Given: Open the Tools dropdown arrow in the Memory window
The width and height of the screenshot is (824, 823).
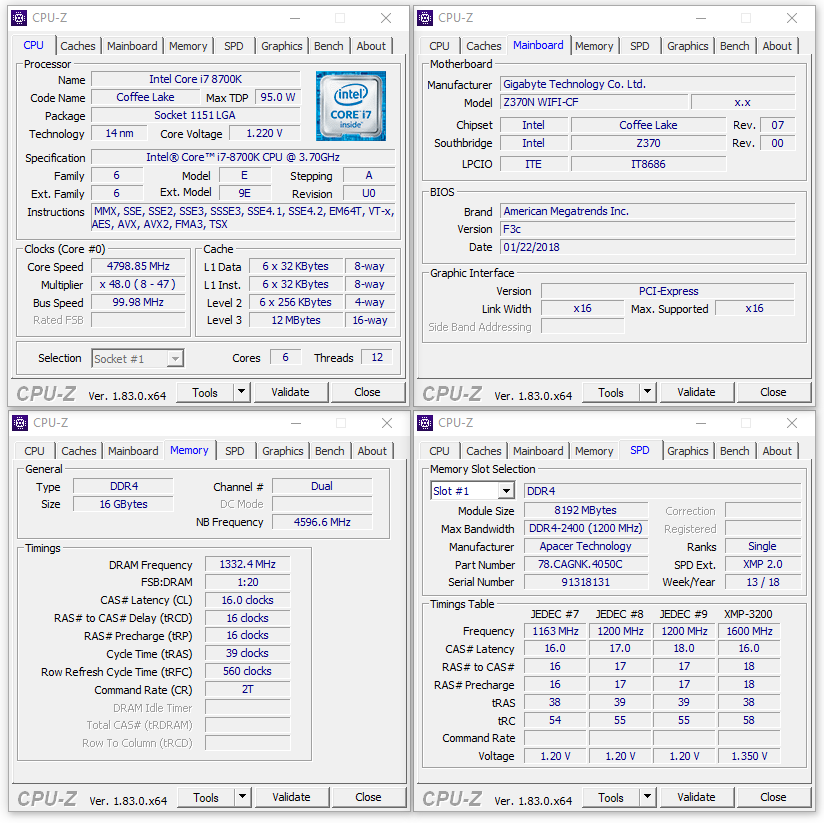Looking at the screenshot, I should 242,797.
